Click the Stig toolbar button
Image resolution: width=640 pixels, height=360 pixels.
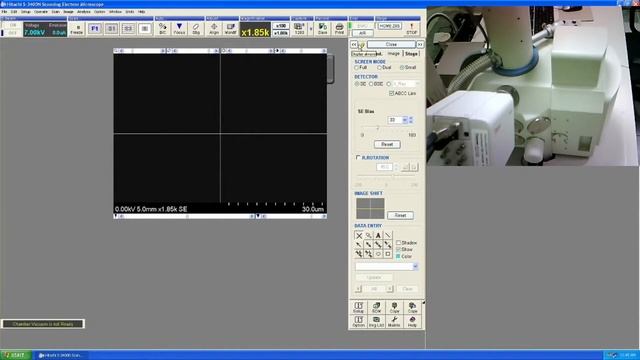[x=196, y=29]
